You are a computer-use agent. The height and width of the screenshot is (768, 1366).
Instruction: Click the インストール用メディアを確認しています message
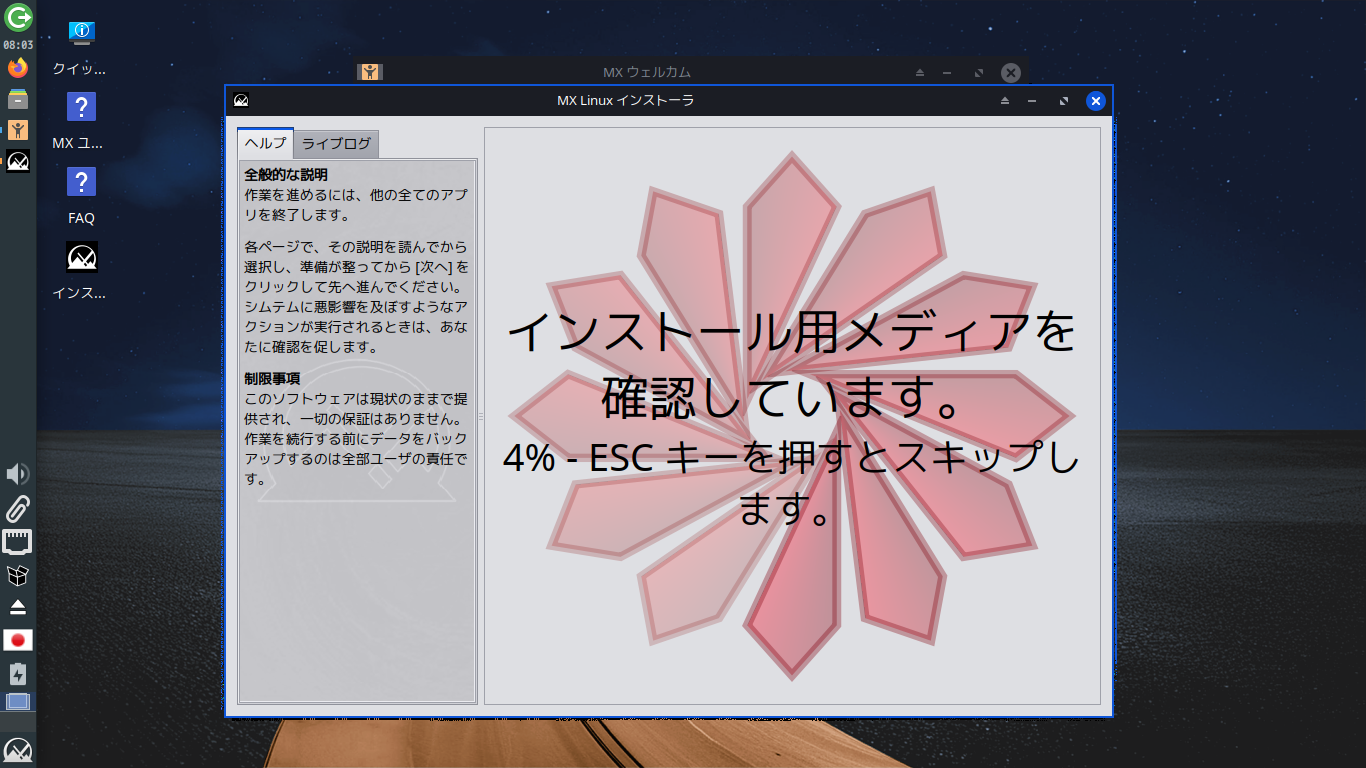[792, 365]
